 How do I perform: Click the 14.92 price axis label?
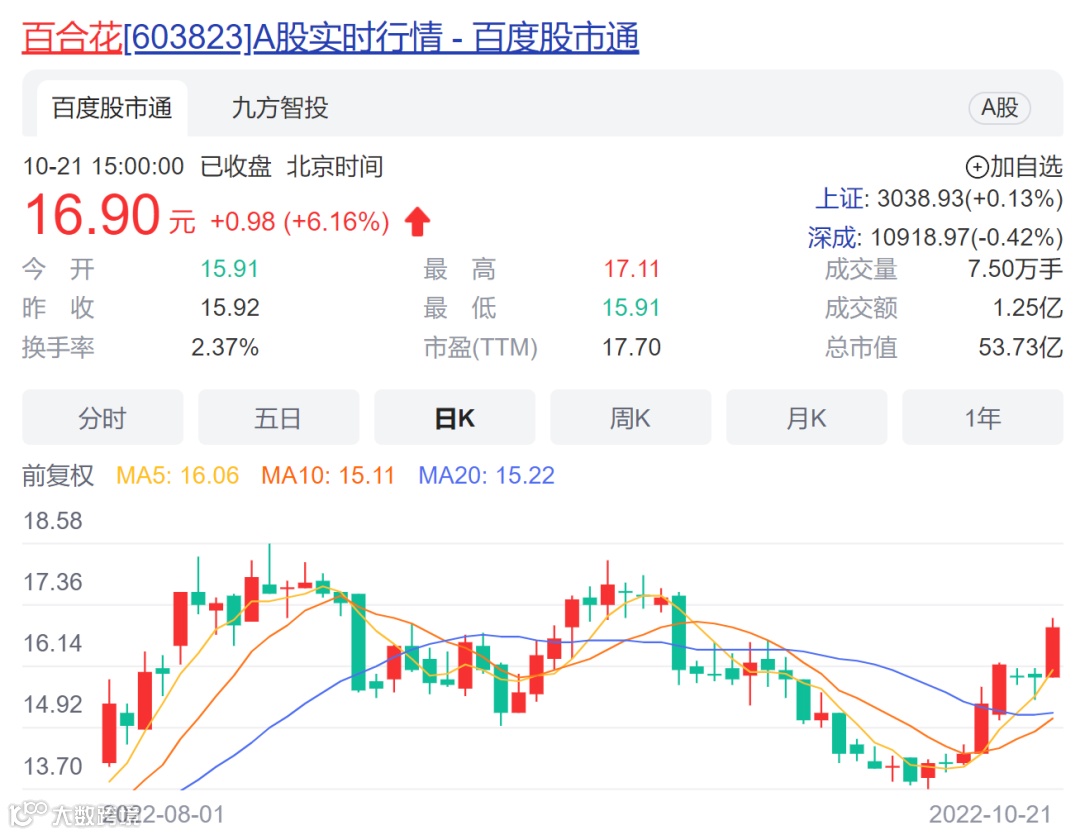tap(53, 705)
